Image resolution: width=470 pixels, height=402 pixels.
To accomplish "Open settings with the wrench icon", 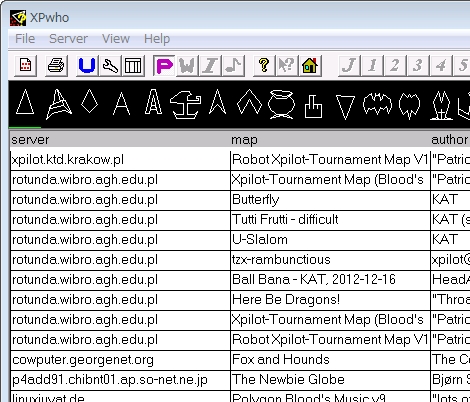I will [110, 65].
